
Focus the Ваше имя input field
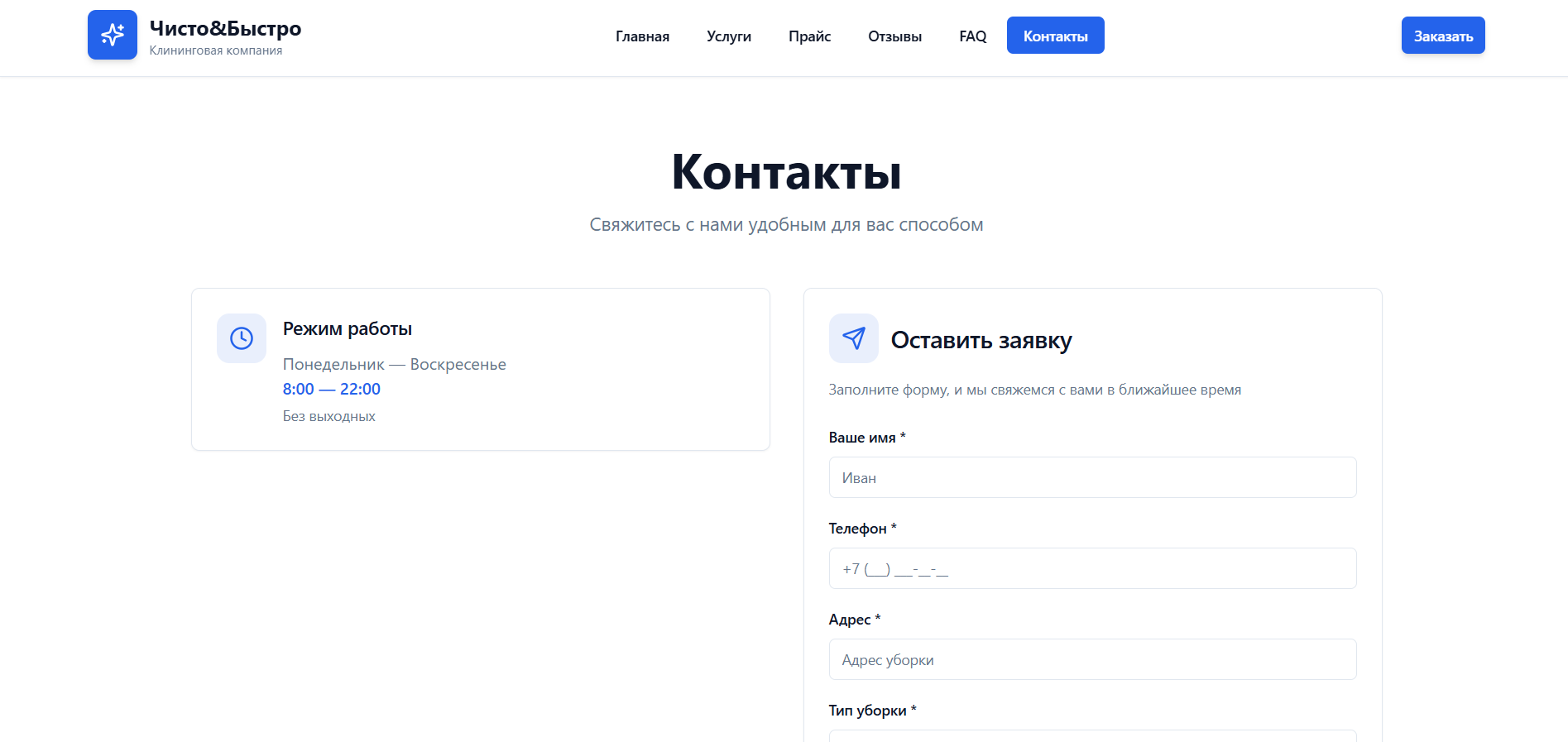pyautogui.click(x=1092, y=478)
